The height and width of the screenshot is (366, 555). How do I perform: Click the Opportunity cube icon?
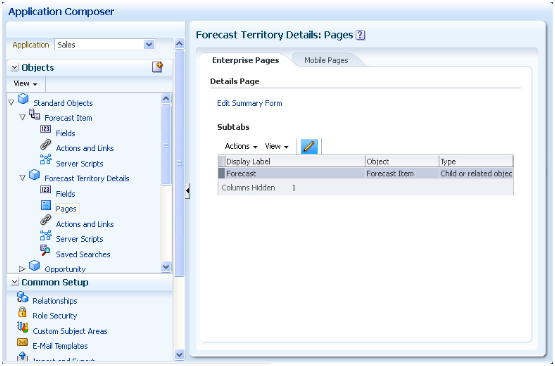[x=34, y=265]
